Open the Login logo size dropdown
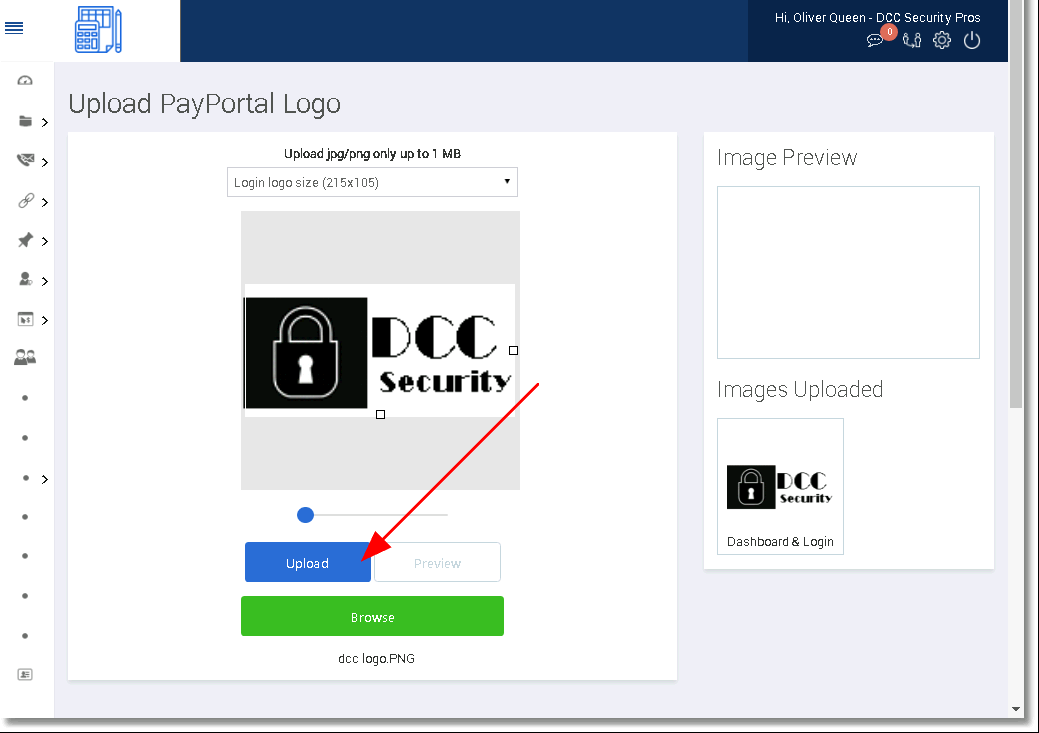1039x733 pixels. tap(372, 182)
